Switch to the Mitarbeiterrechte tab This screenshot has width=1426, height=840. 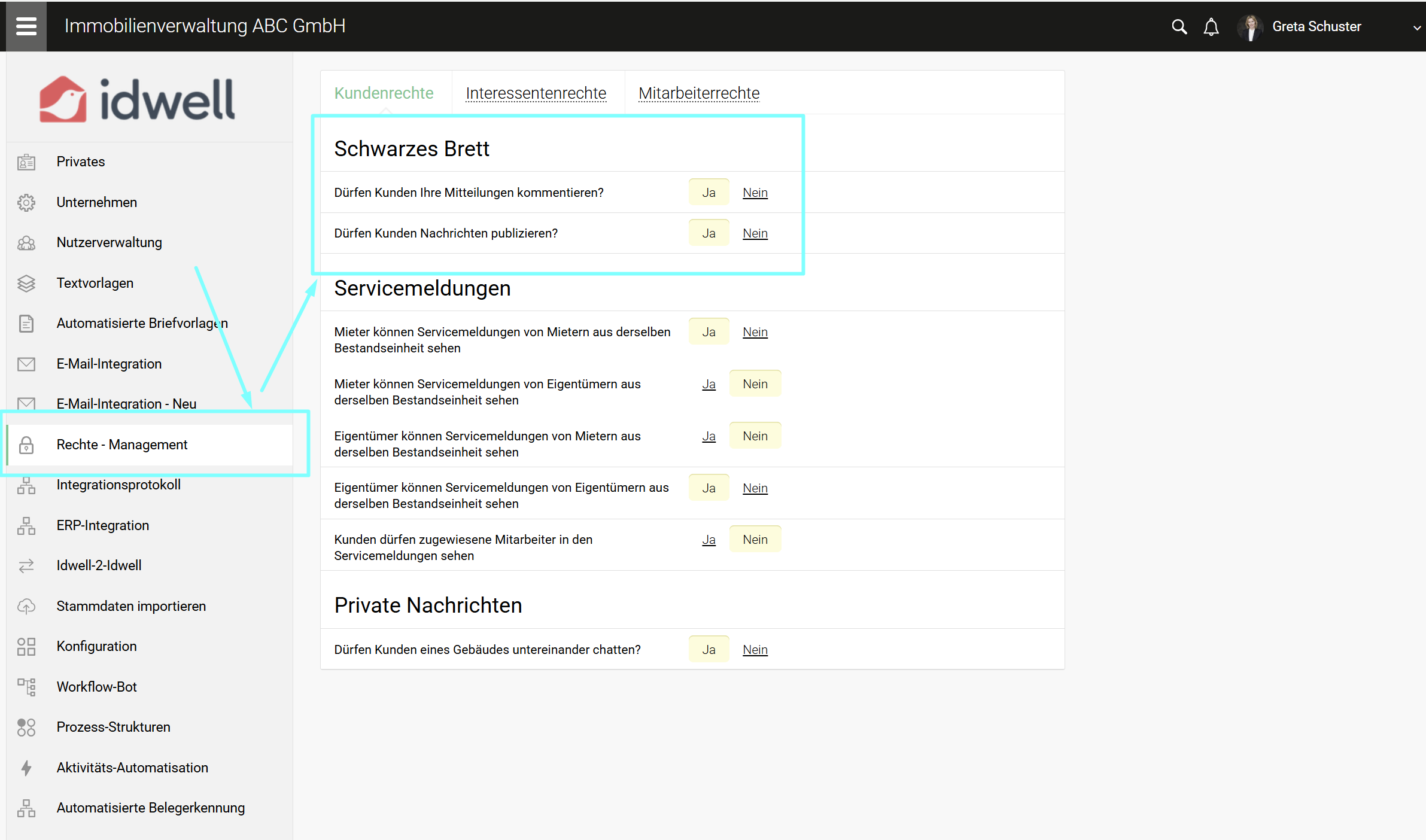(x=698, y=93)
